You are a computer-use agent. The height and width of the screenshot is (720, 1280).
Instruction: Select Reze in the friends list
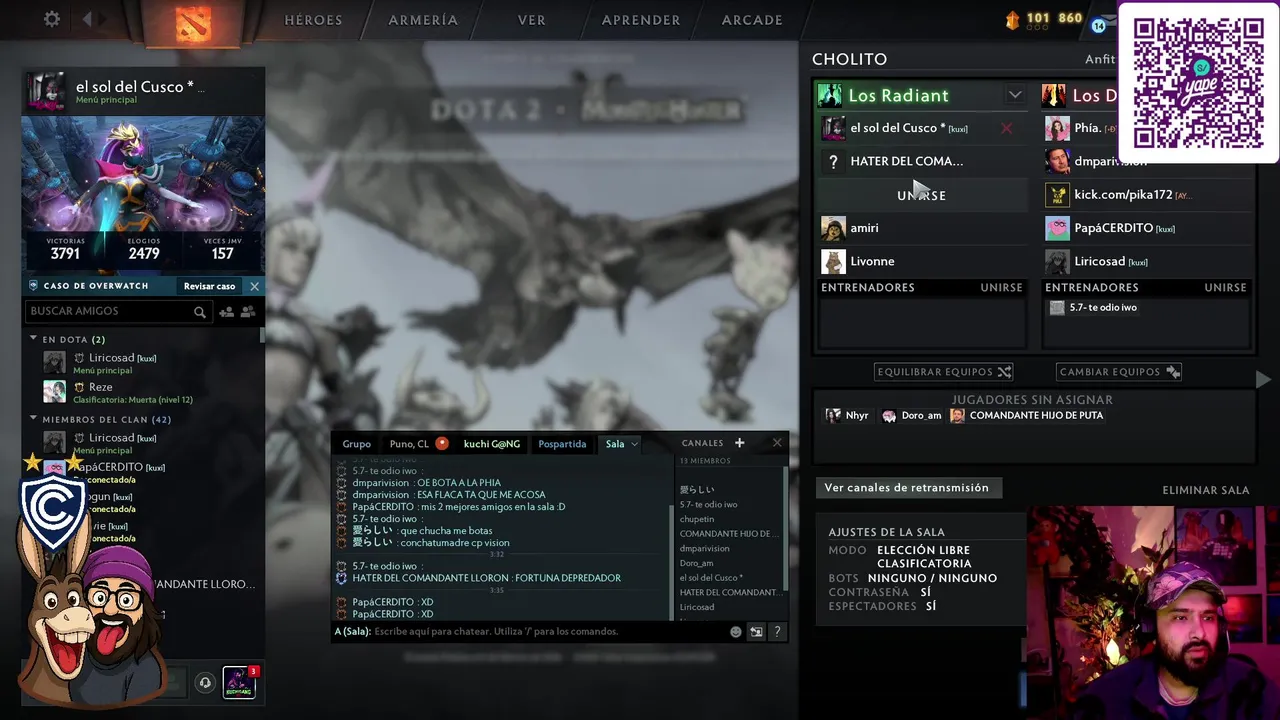[x=145, y=391]
